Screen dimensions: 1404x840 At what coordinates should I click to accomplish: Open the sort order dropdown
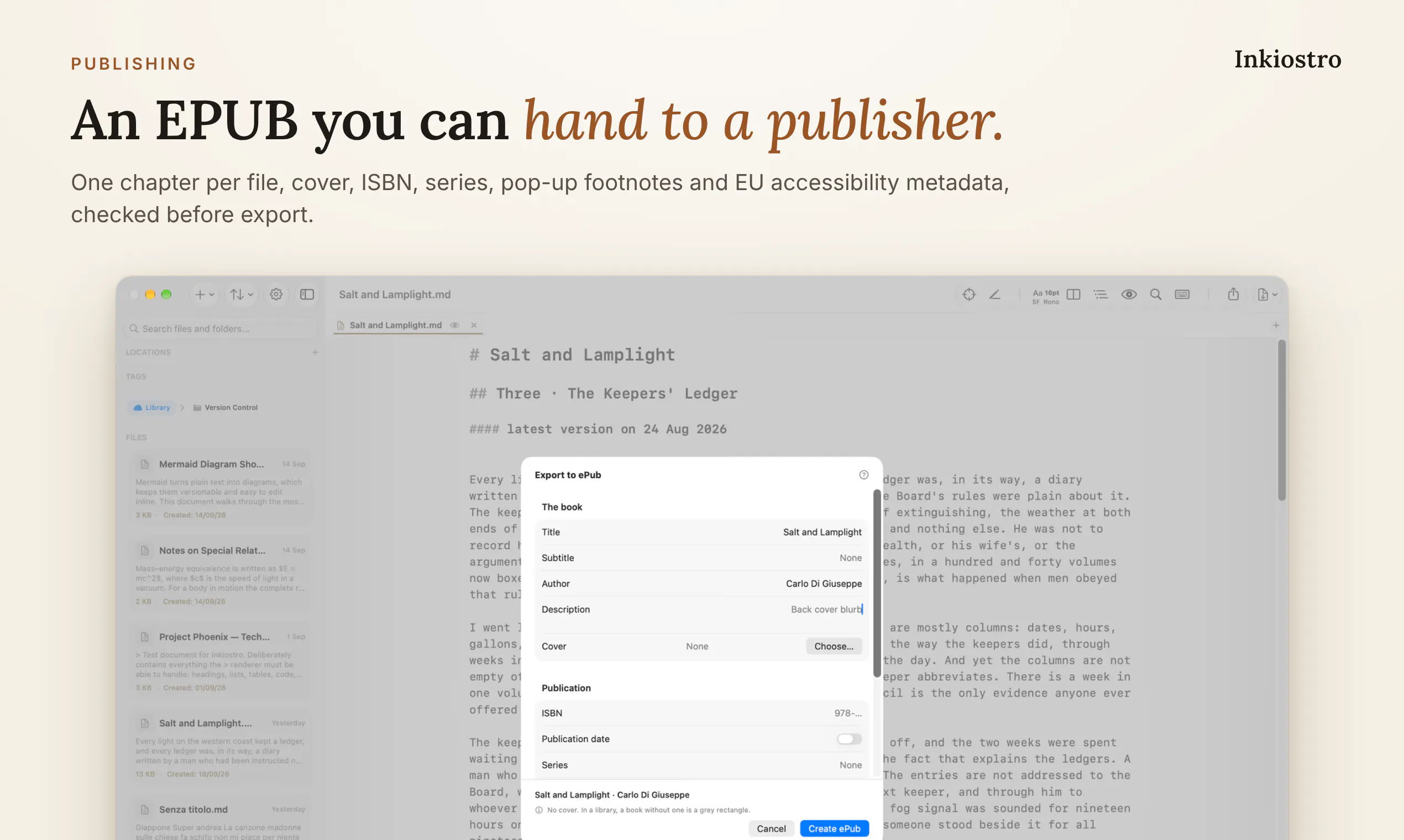(242, 295)
